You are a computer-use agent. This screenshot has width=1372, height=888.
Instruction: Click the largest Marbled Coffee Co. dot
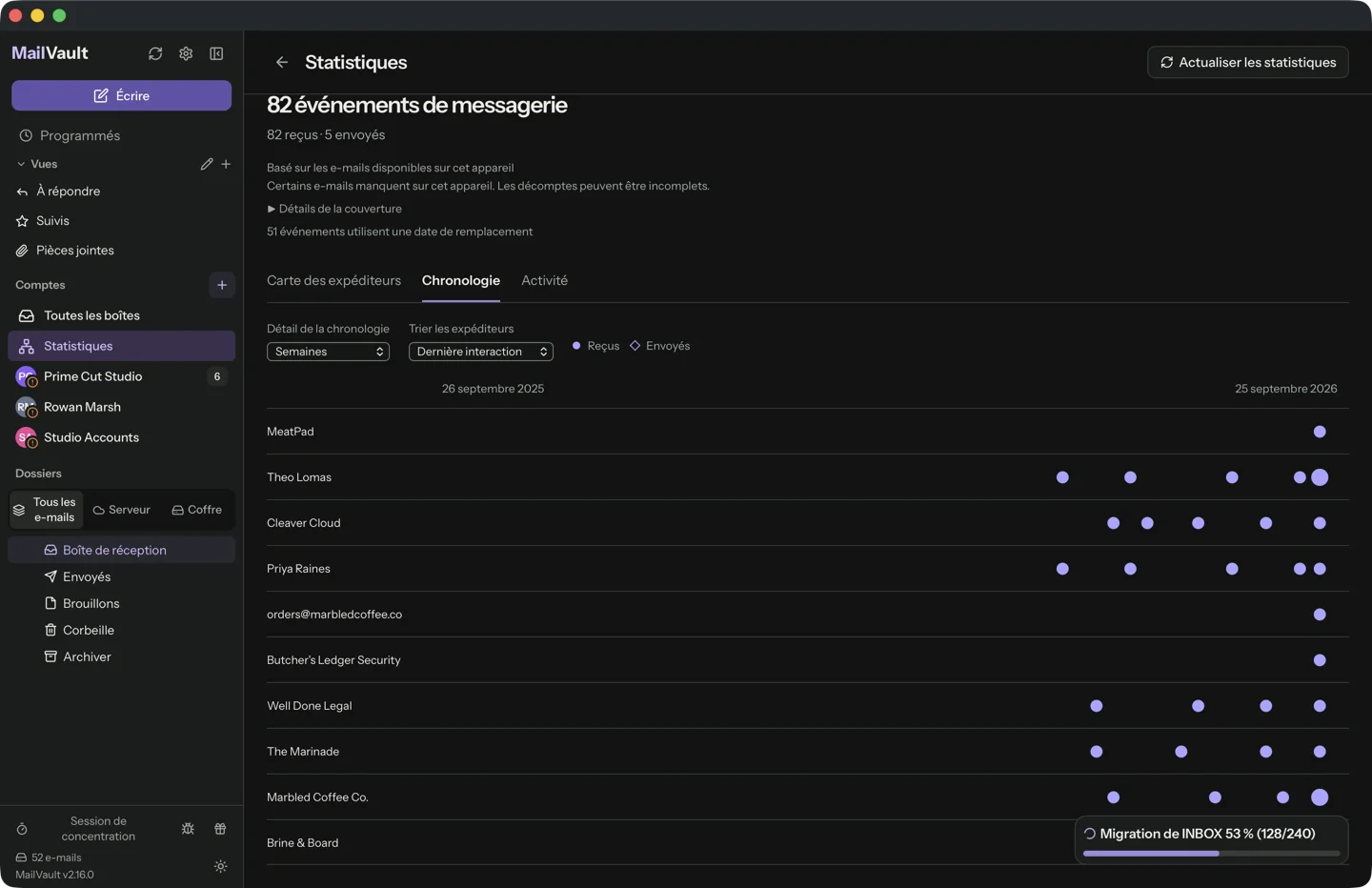pyautogui.click(x=1320, y=797)
